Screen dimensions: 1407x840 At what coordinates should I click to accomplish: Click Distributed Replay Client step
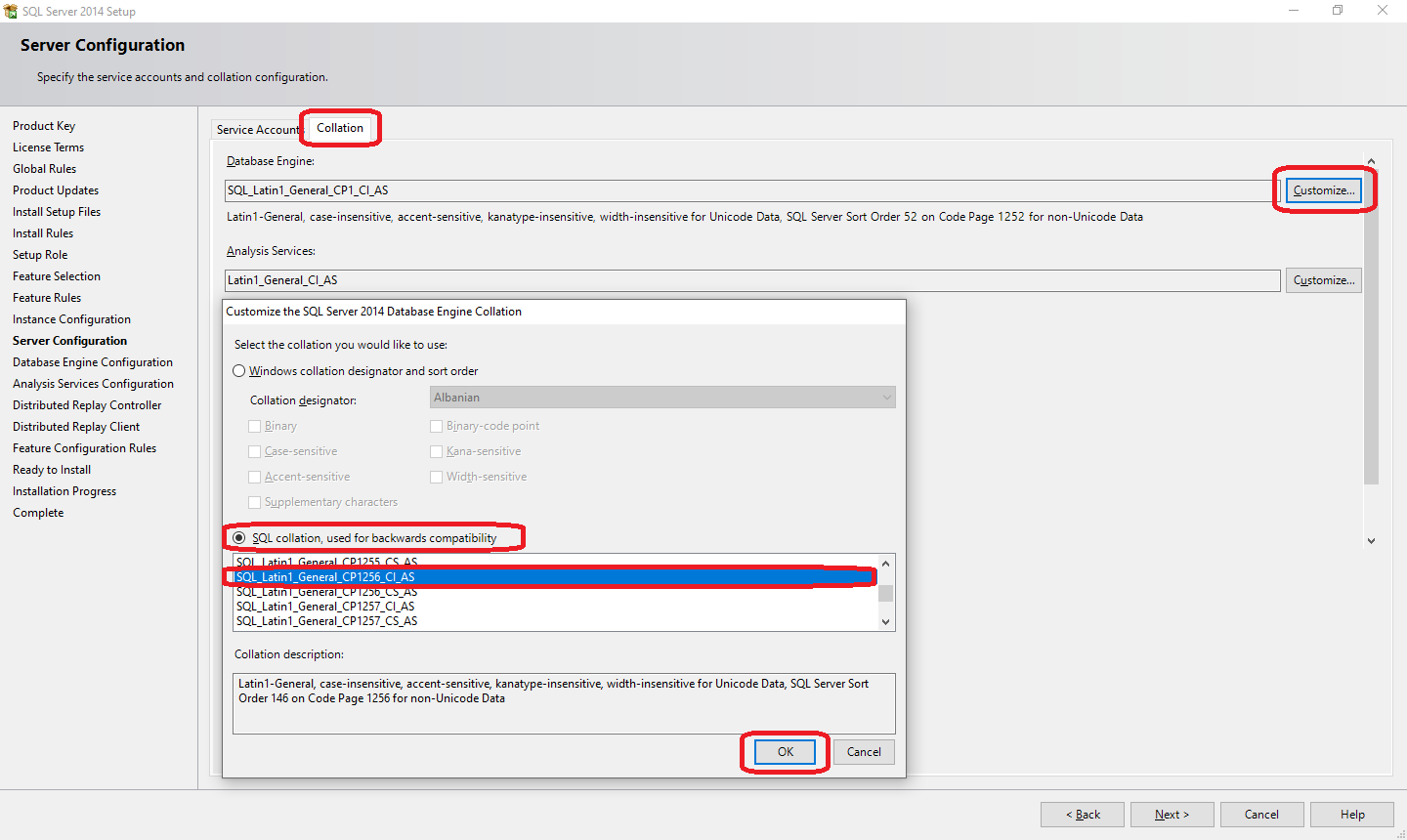point(76,427)
